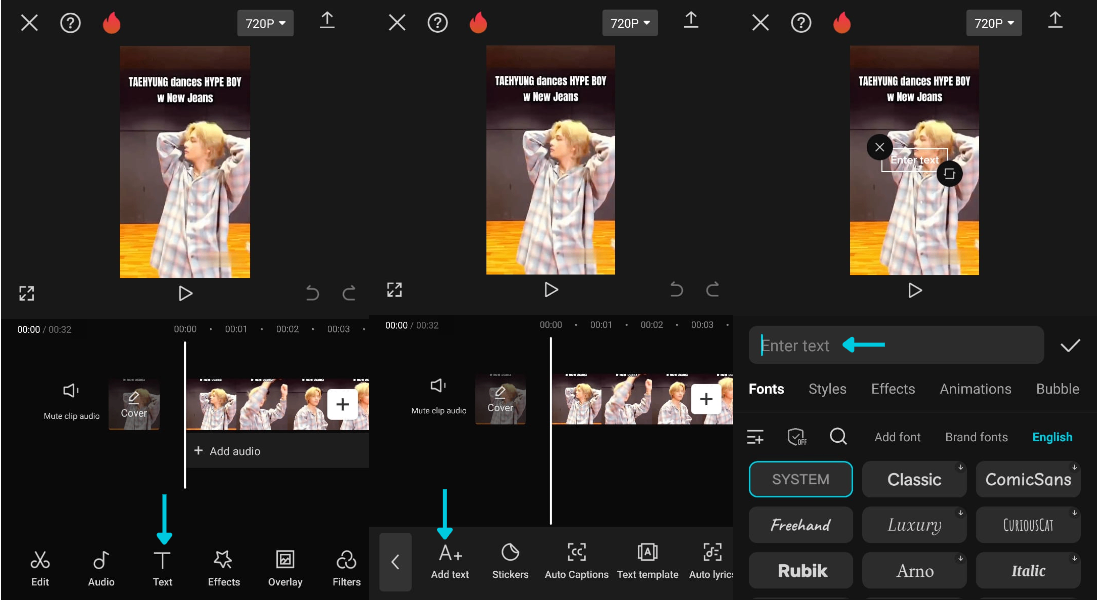Click the flame icon in right screen
The height and width of the screenshot is (600, 1100).
click(842, 23)
